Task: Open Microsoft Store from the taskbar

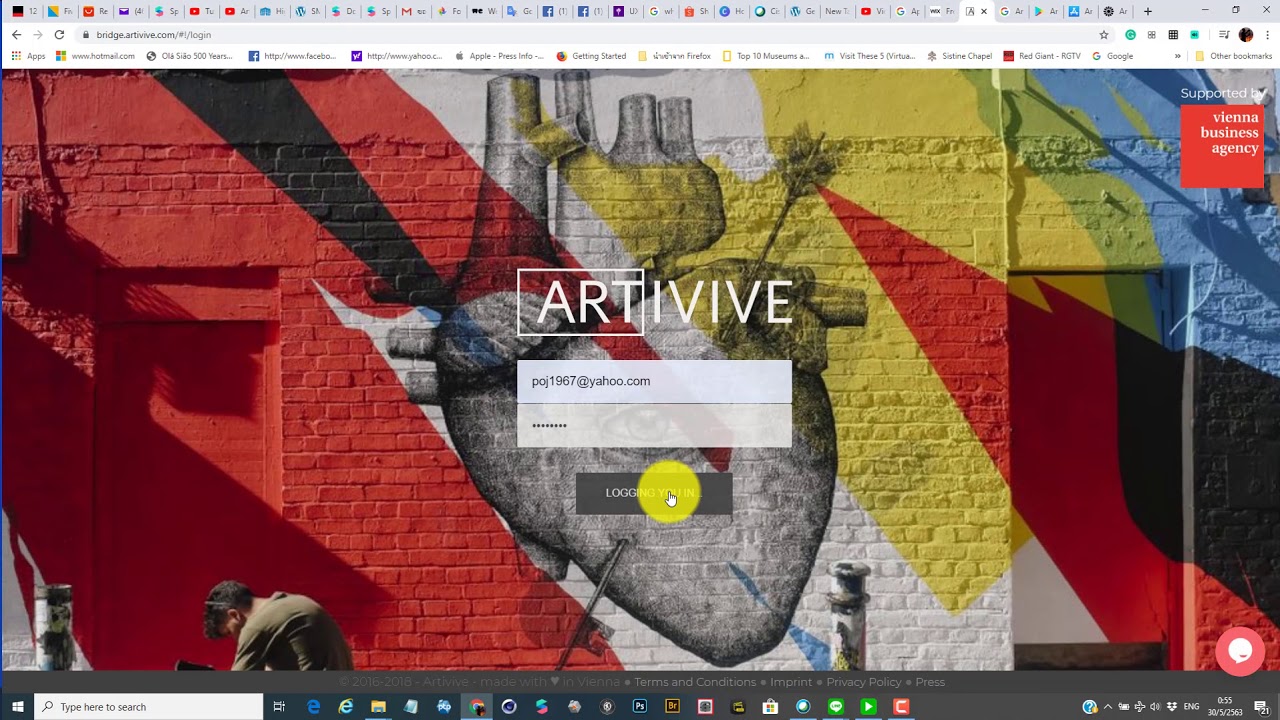Action: pyautogui.click(x=771, y=707)
